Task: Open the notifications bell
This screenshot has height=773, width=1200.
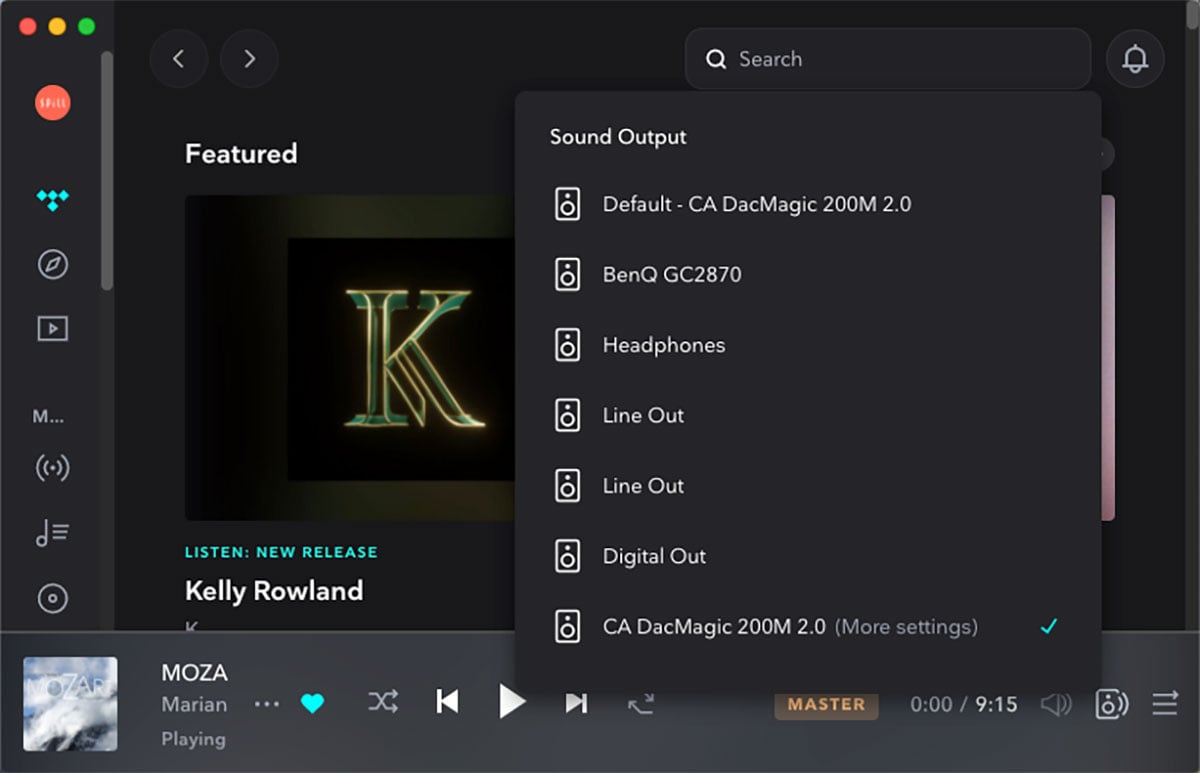Action: click(1135, 59)
